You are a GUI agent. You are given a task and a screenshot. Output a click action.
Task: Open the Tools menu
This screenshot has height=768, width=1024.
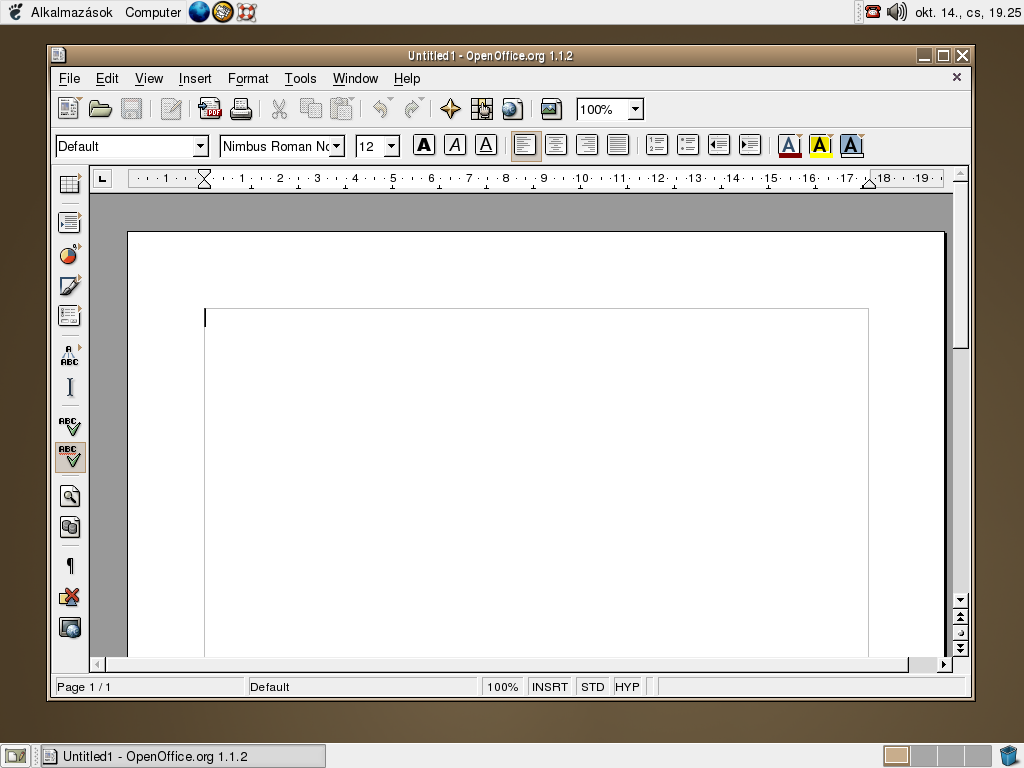click(x=300, y=78)
